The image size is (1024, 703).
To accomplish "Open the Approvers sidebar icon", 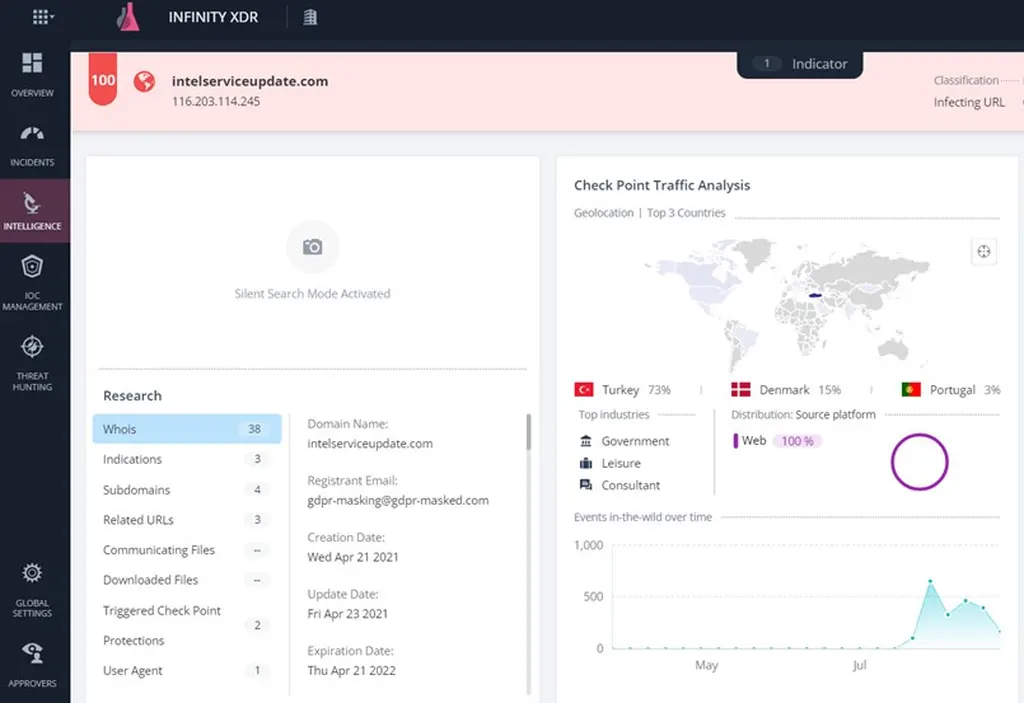I will [x=32, y=653].
